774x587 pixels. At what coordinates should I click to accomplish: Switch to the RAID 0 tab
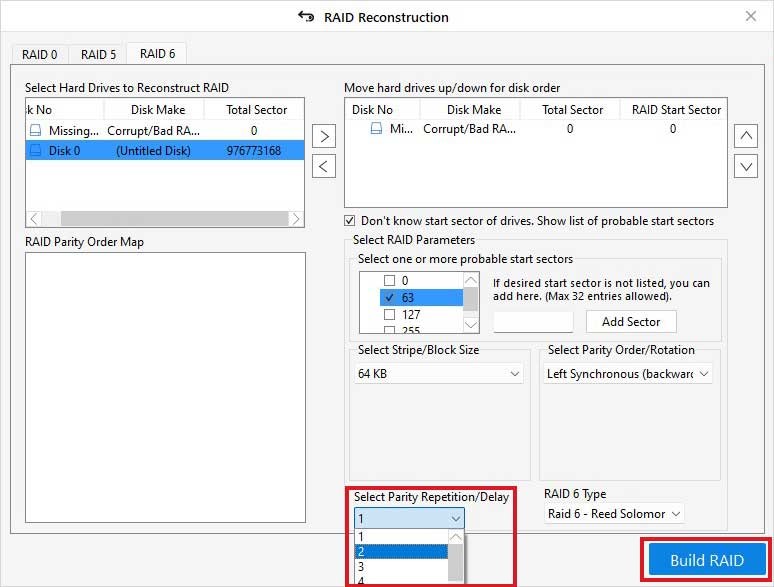tap(39, 54)
